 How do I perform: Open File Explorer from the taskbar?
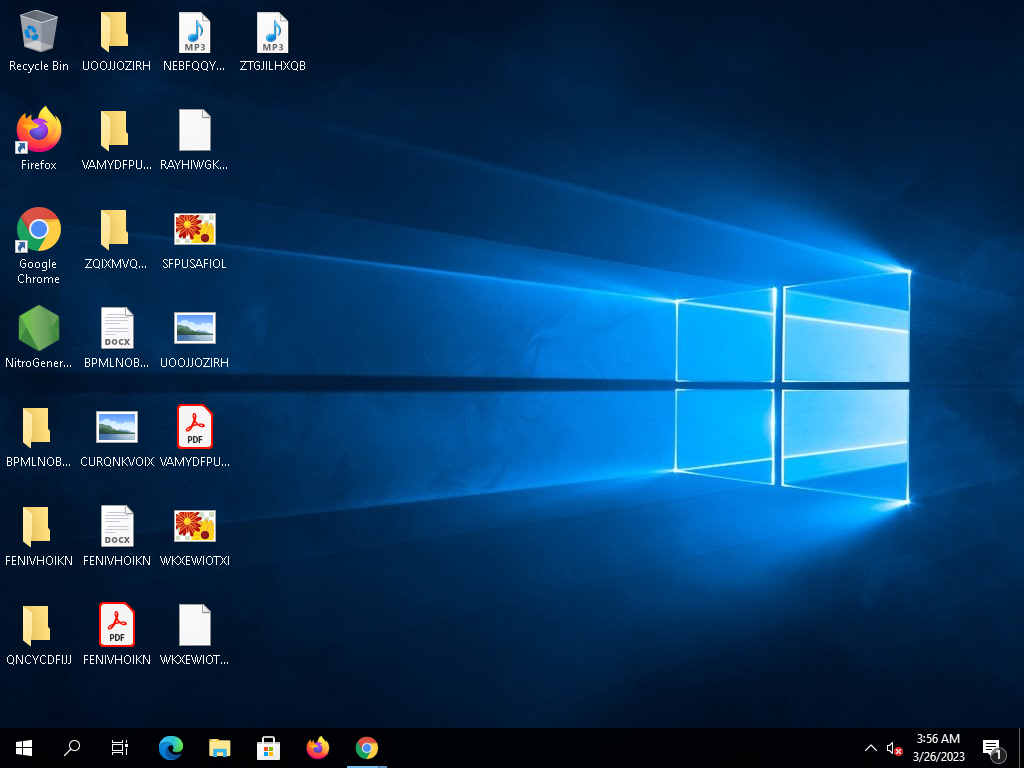(220, 748)
